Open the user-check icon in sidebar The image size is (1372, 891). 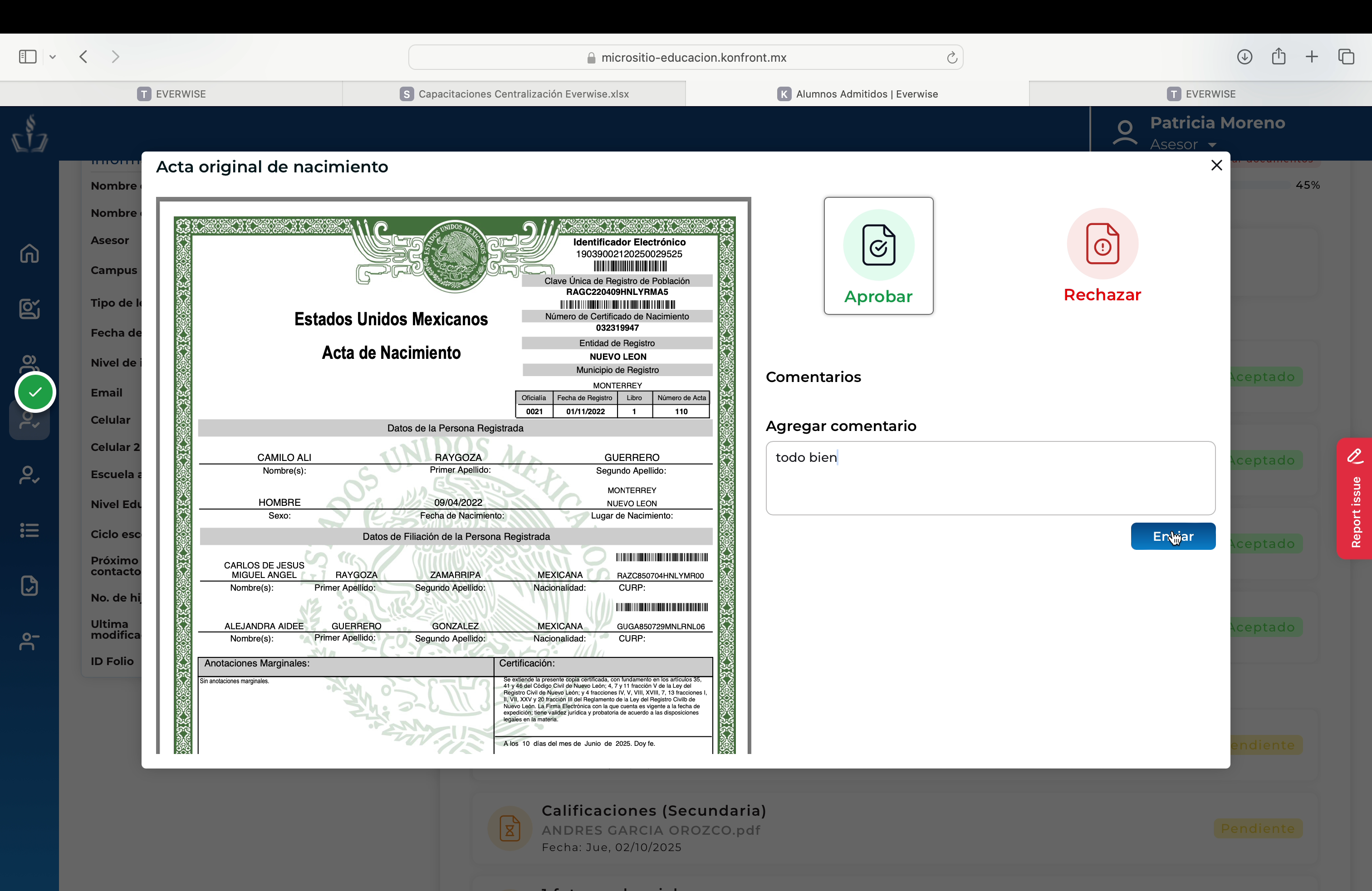click(x=29, y=475)
